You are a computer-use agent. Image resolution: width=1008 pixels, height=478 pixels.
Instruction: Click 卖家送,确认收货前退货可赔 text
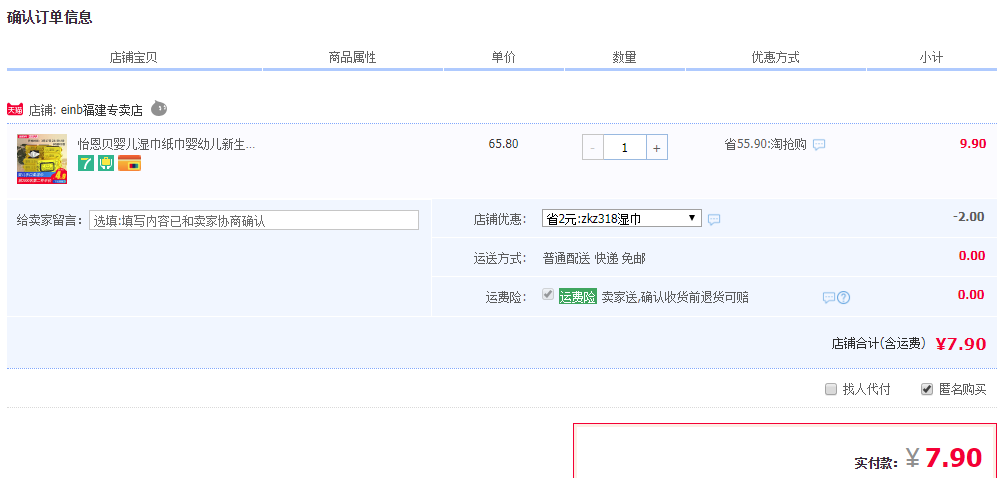(x=675, y=297)
